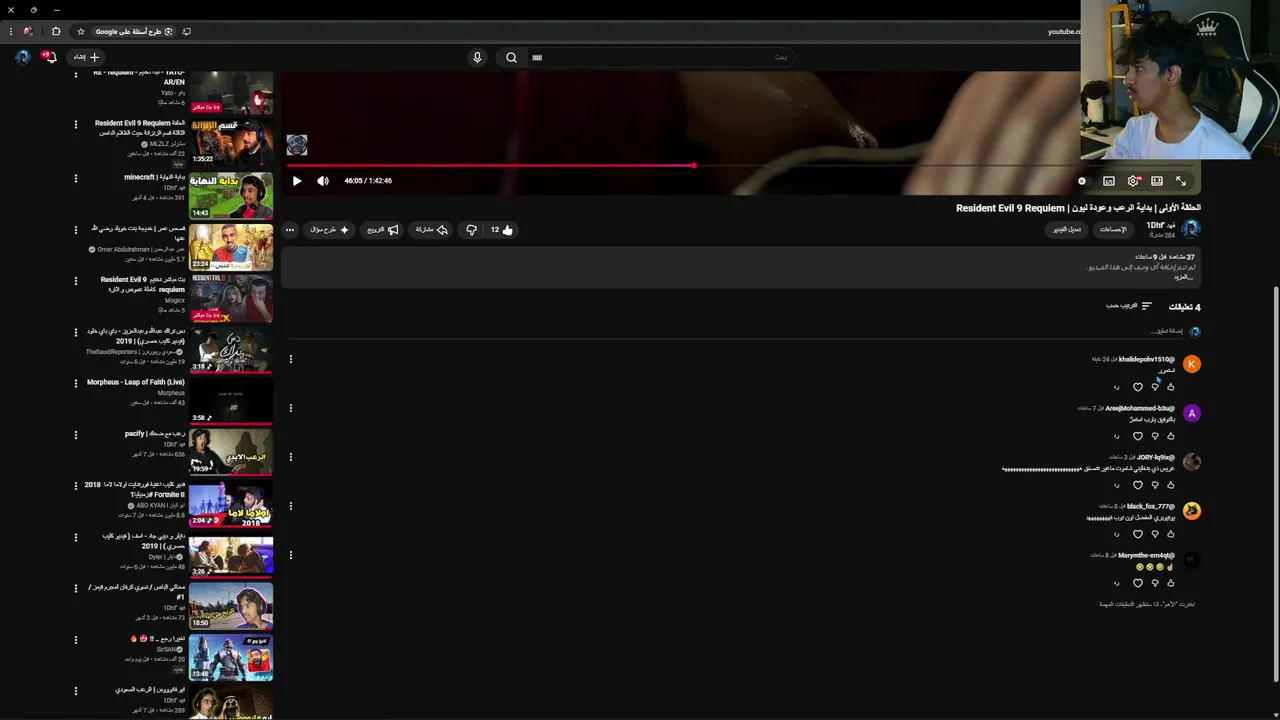Open khalidepohv1510's orange K avatar
Viewport: 1280px width, 720px height.
[x=1191, y=364]
